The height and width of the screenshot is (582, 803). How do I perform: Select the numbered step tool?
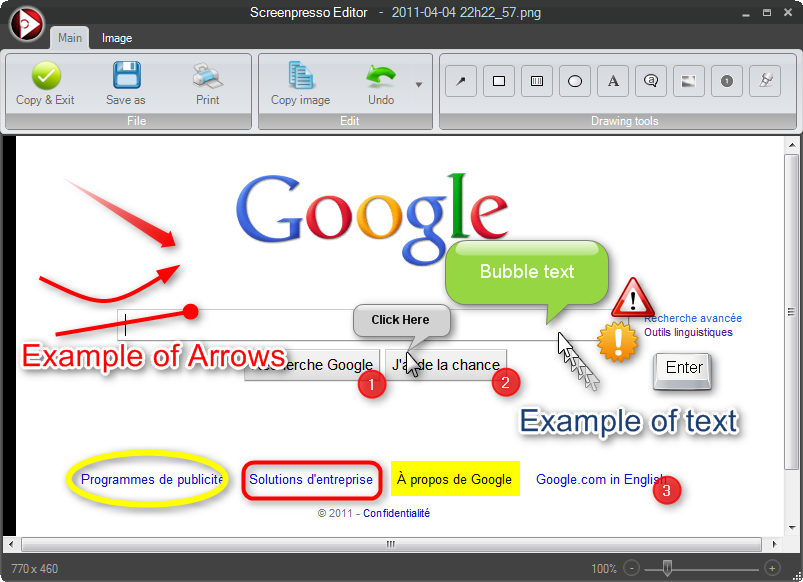[727, 81]
